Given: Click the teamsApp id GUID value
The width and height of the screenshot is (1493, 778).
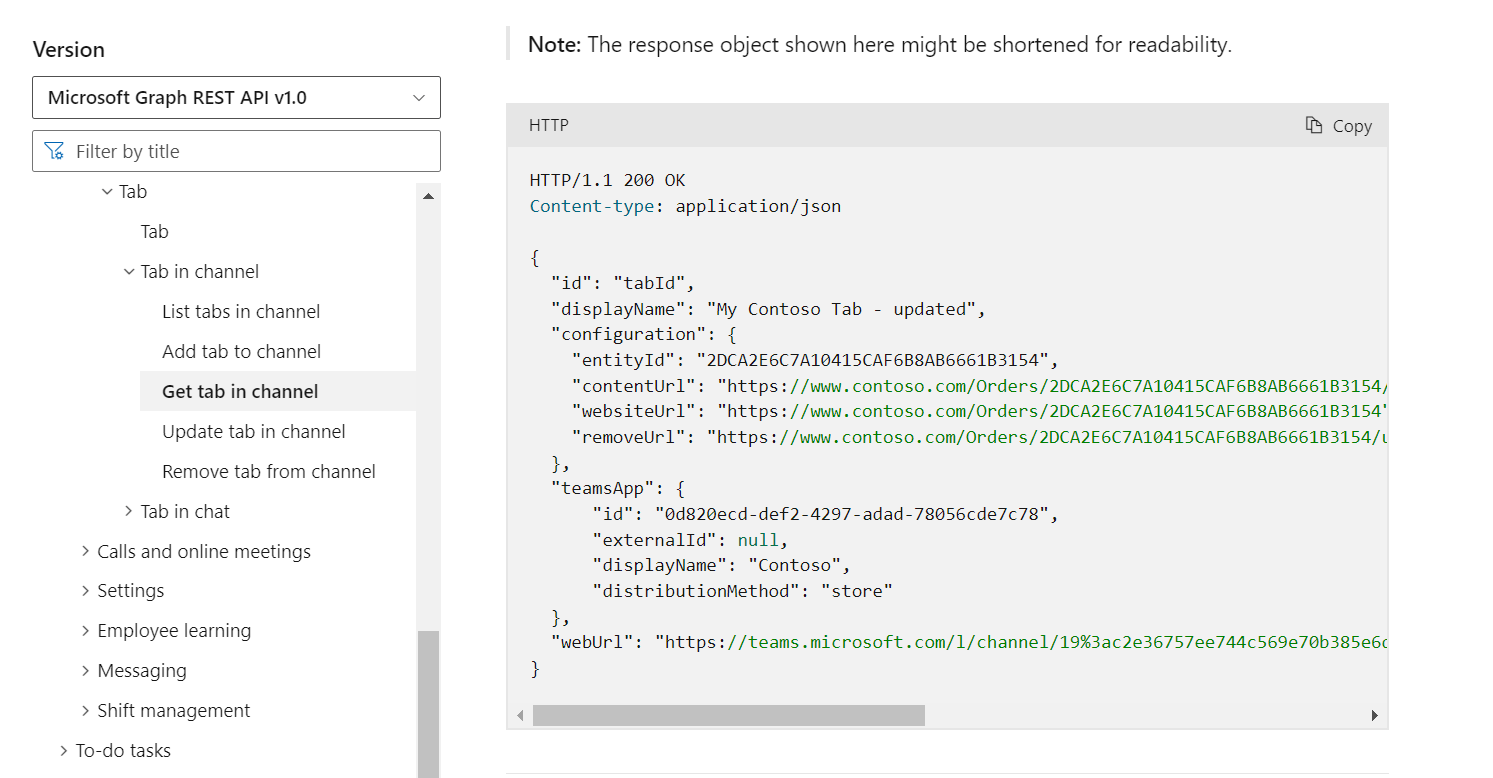Looking at the screenshot, I should pos(851,514).
